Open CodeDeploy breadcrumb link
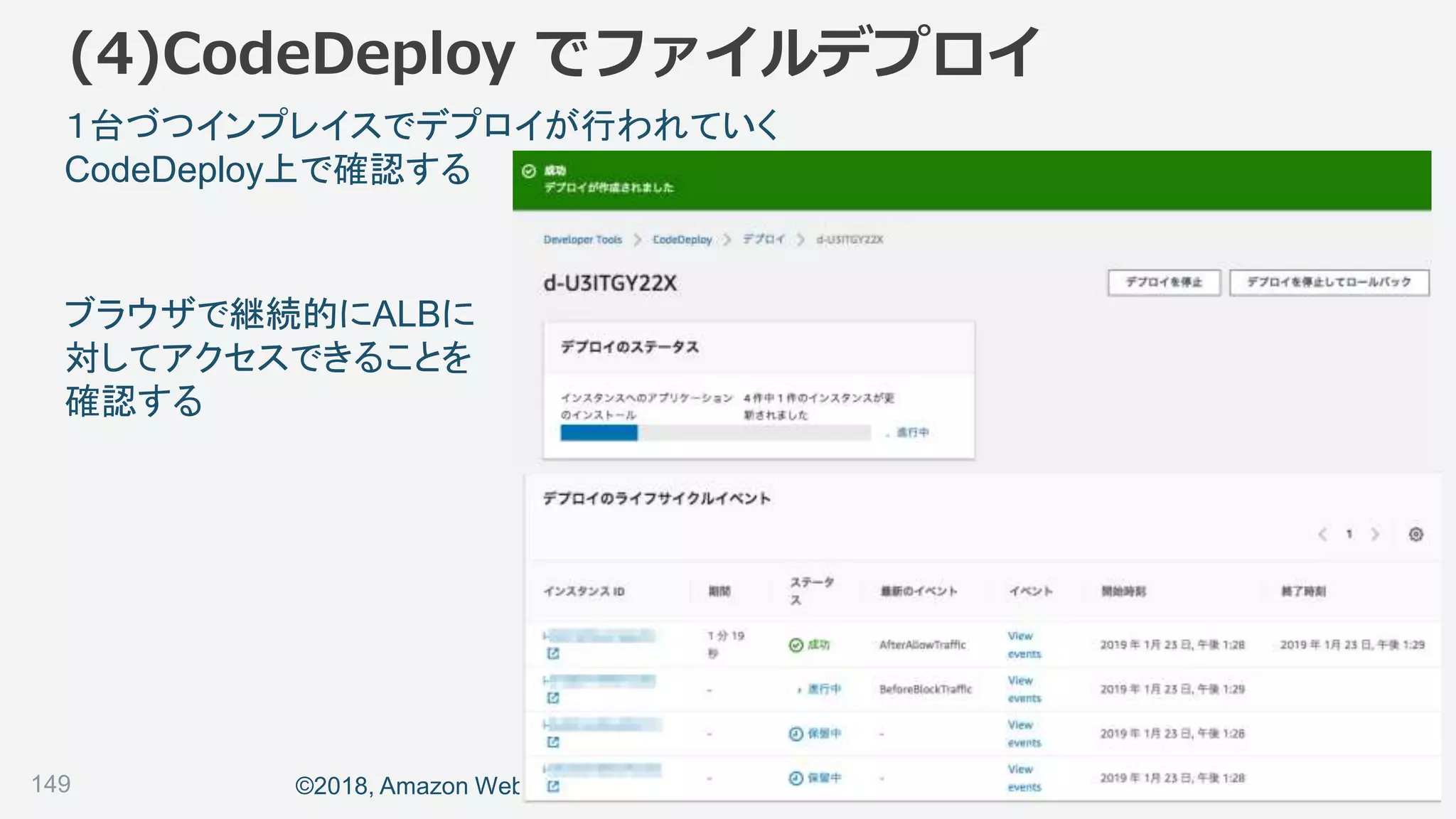 682,240
